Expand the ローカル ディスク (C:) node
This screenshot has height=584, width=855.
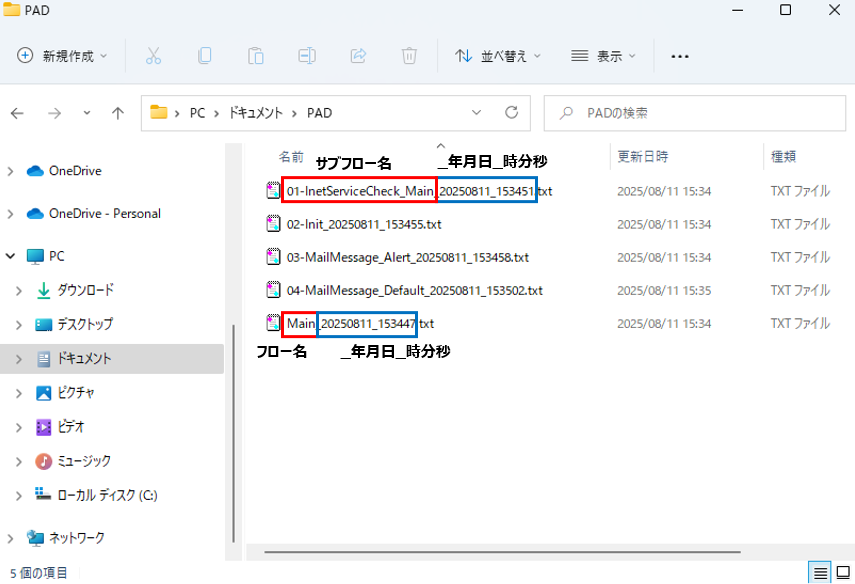[19, 496]
